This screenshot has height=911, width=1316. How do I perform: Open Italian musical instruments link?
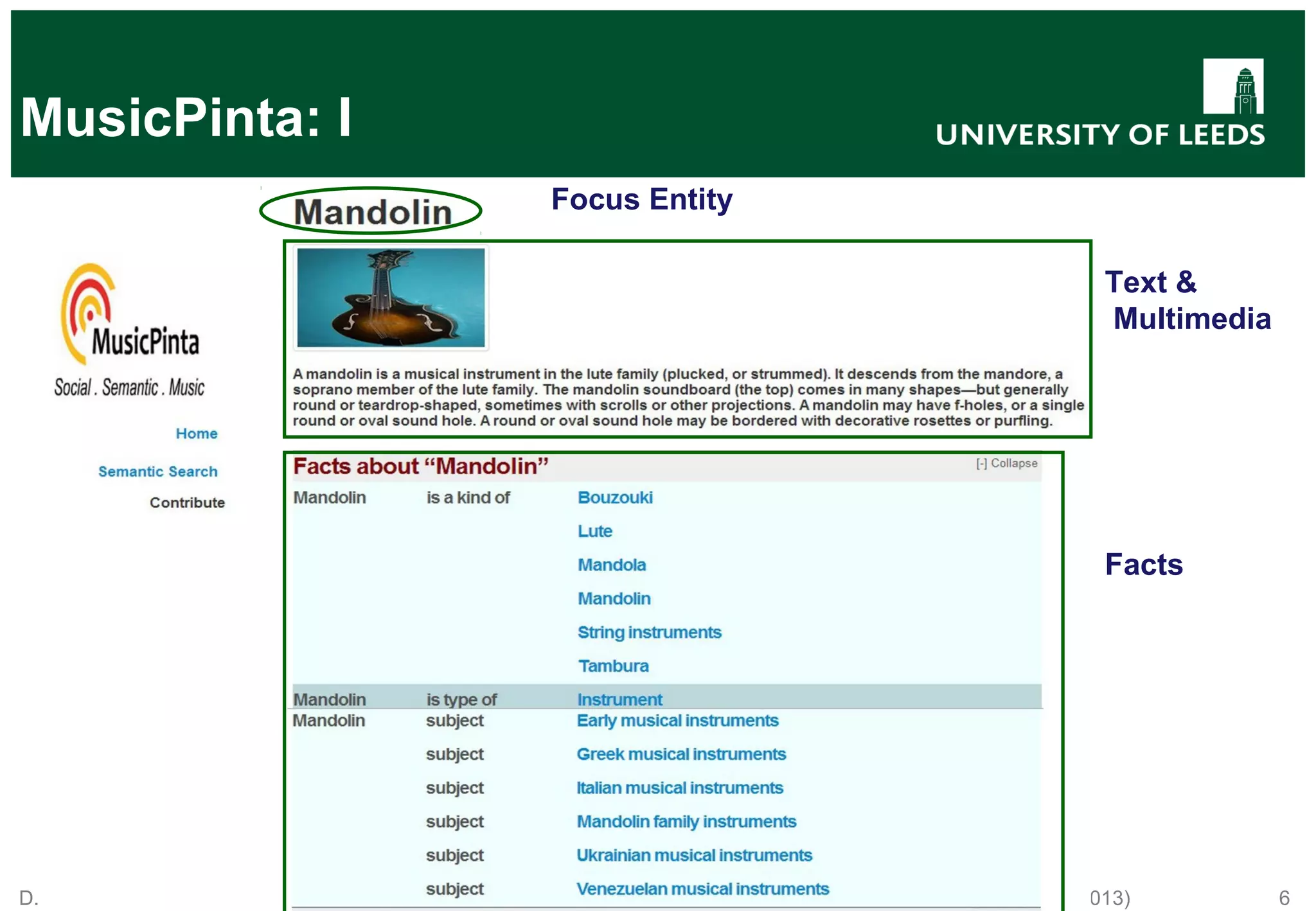[x=680, y=788]
